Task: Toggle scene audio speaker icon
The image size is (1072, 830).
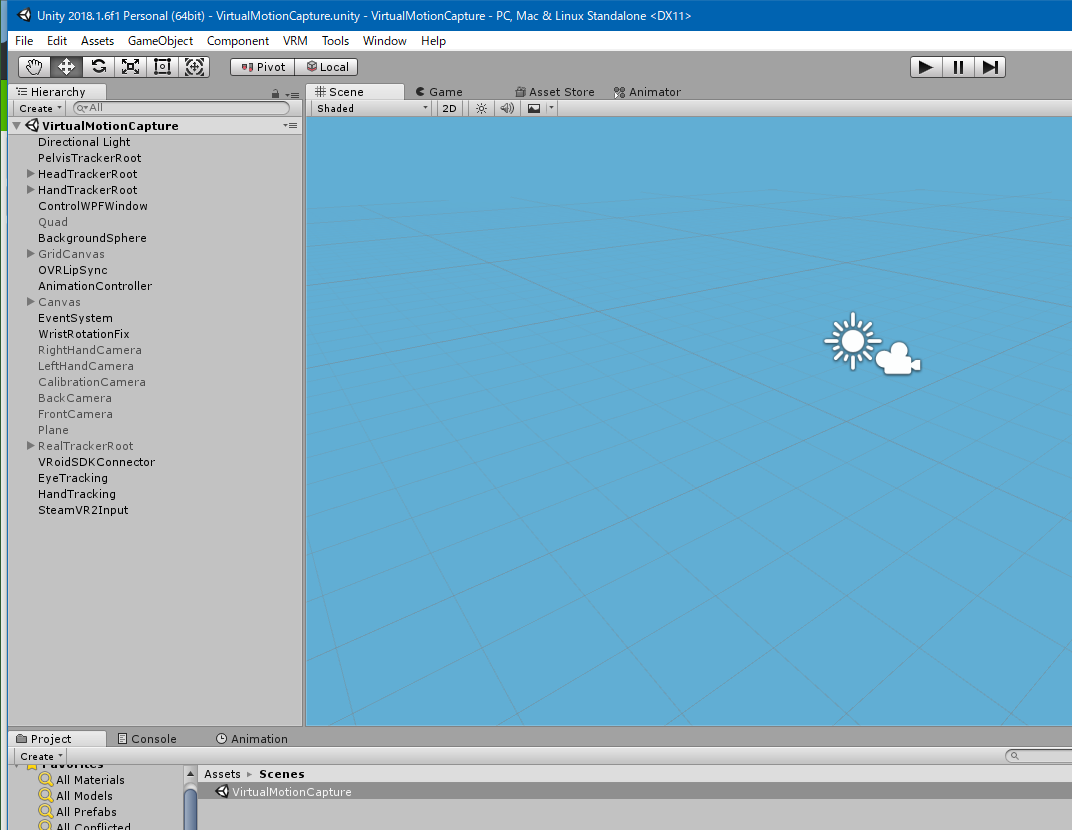Action: (507, 108)
